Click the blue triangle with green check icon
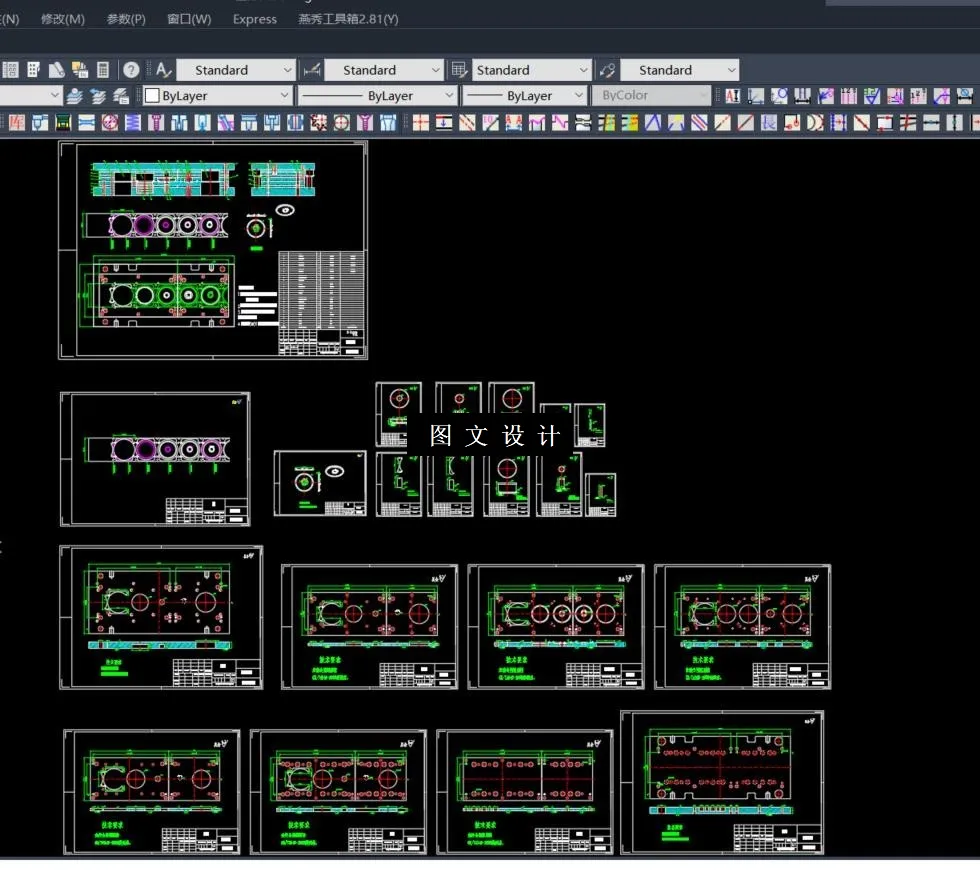Image resolution: width=980 pixels, height=870 pixels. click(871, 96)
